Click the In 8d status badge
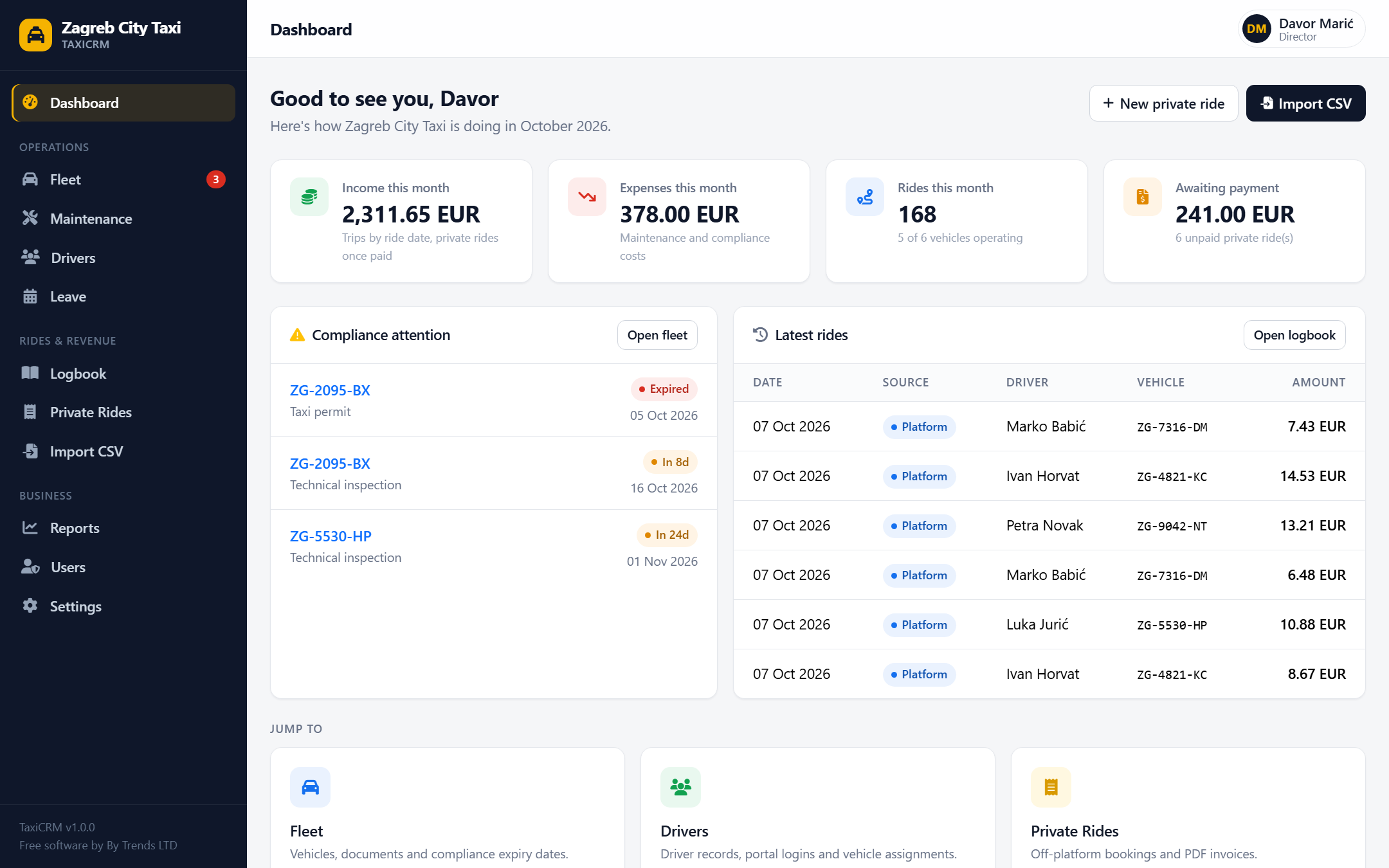Image resolution: width=1389 pixels, height=868 pixels. coord(670,462)
